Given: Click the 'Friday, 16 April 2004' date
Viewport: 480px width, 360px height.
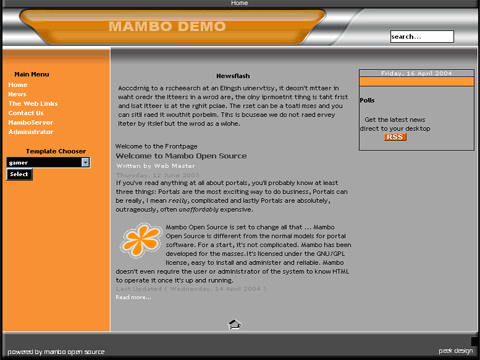Looking at the screenshot, I should coord(416,73).
